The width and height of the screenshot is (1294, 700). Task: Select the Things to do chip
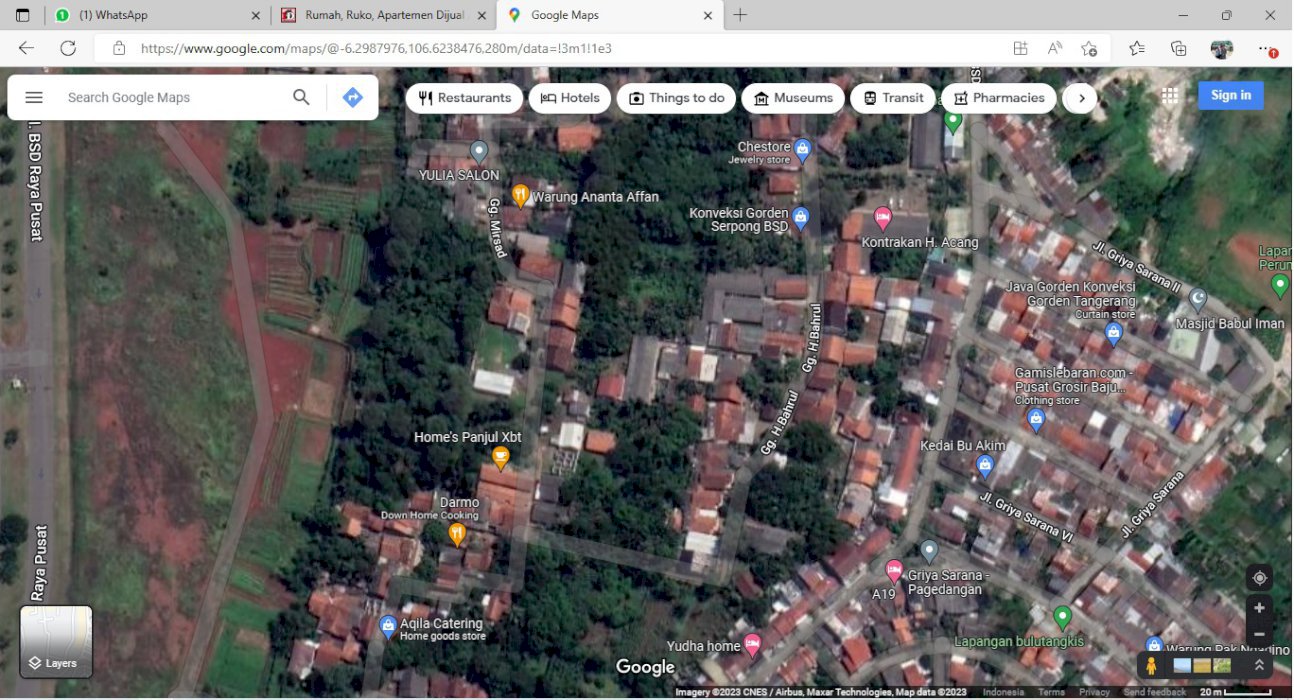[676, 98]
